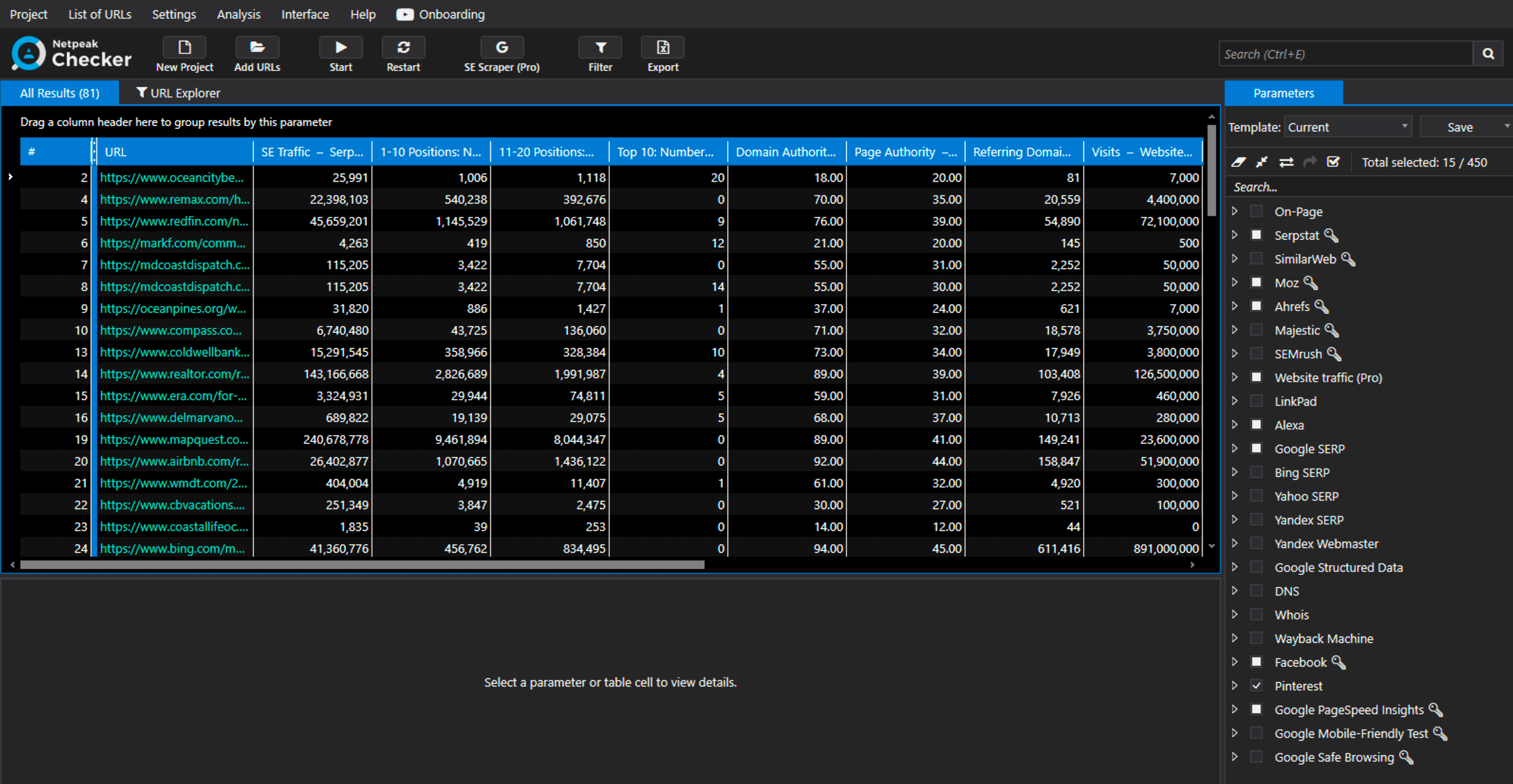Enable the Bing SERP checkbox
This screenshot has width=1513, height=784.
coord(1256,472)
